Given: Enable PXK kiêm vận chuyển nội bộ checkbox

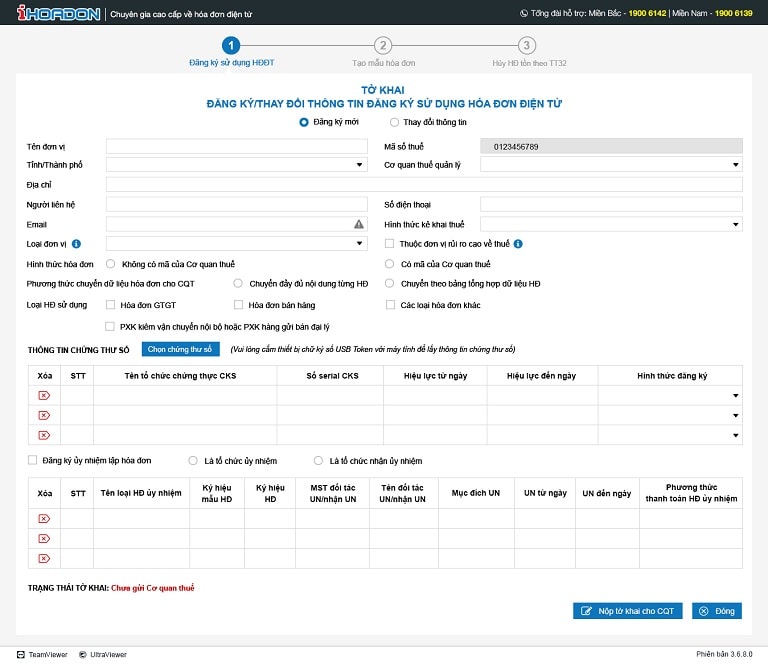Looking at the screenshot, I should (x=110, y=327).
